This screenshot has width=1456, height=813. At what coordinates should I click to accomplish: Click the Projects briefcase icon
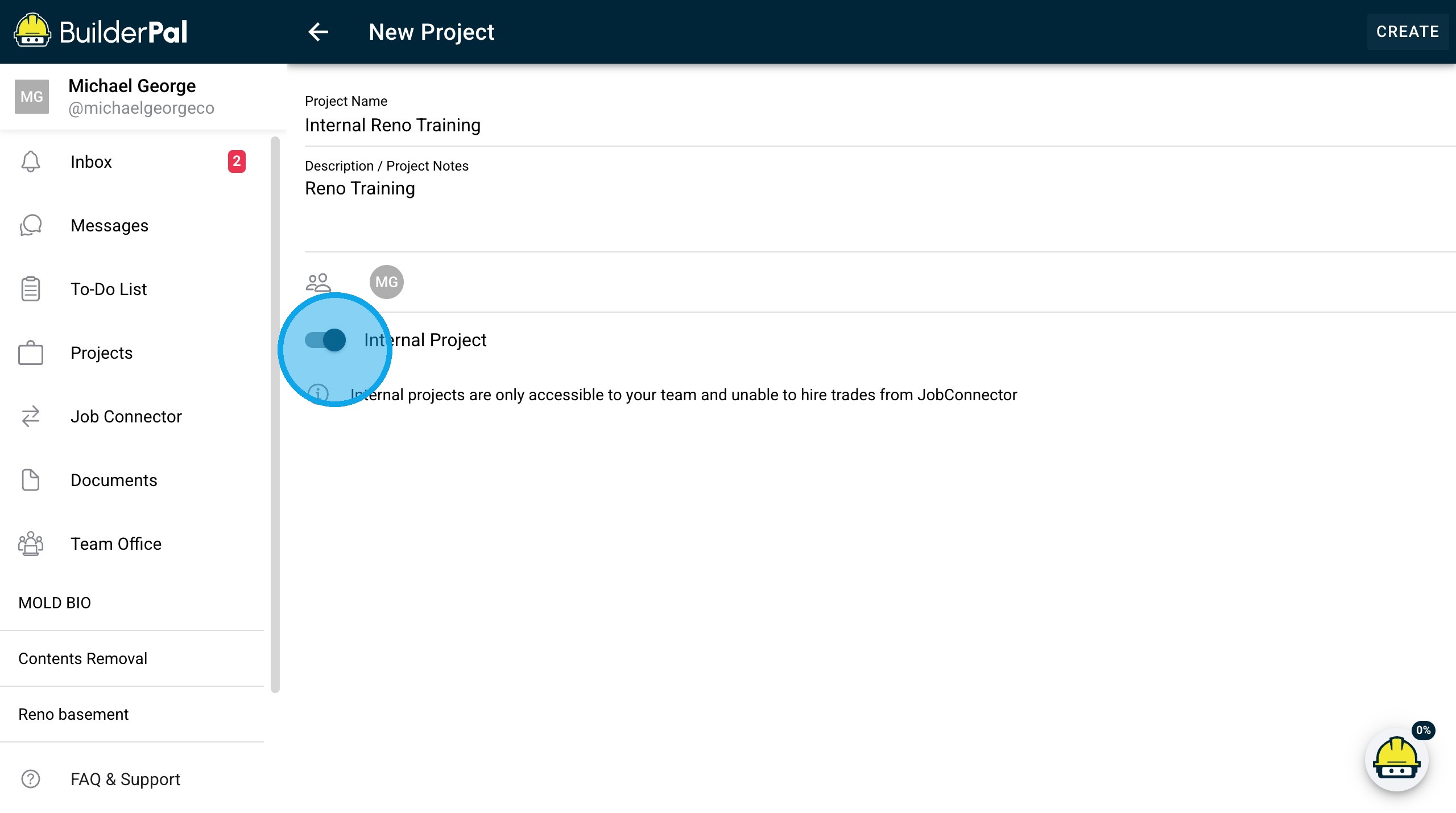point(31,353)
